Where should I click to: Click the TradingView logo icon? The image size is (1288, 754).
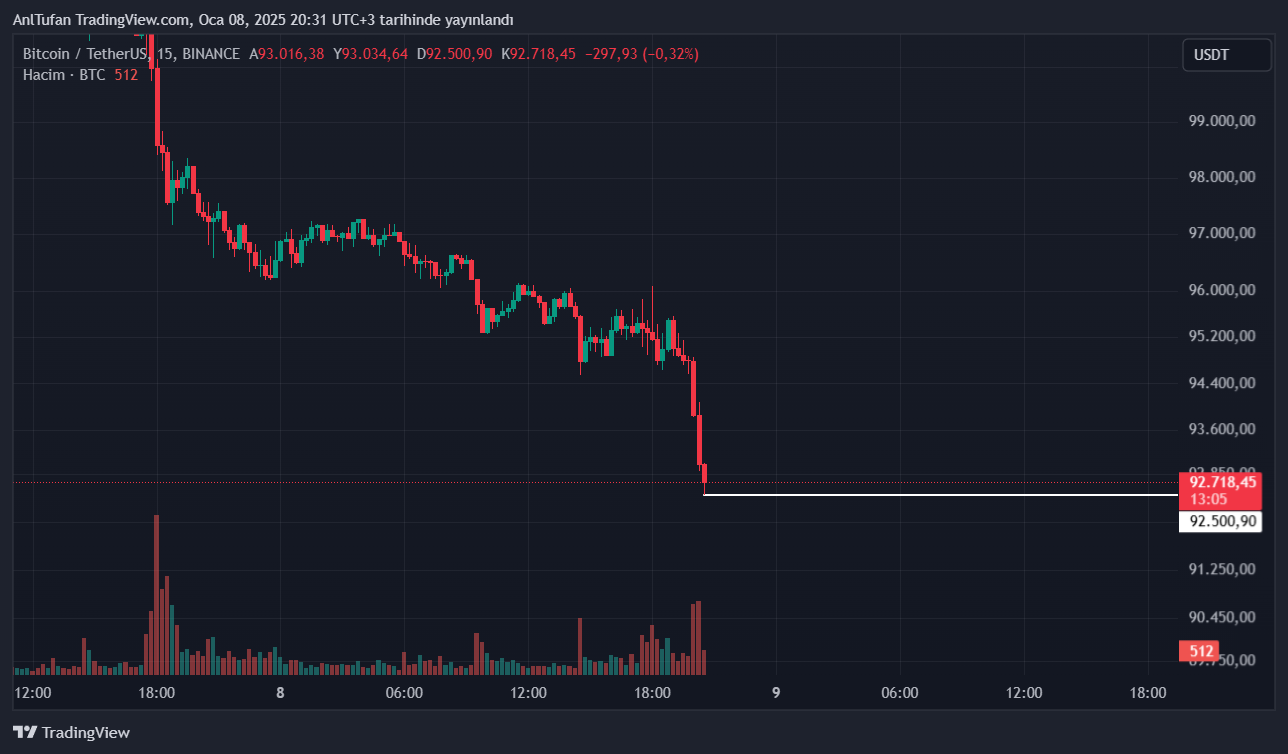tap(25, 732)
